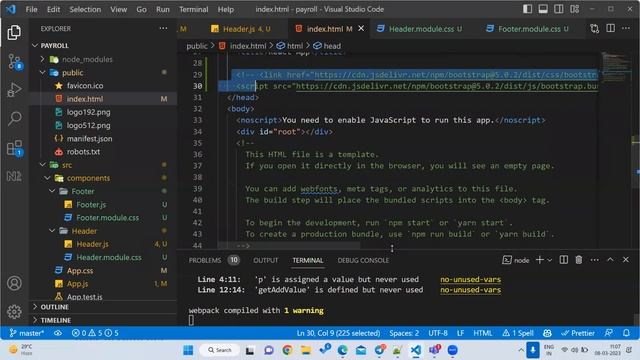Maximize the panel size chevron
Viewport: 640px width, 360px height.
(x=610, y=260)
